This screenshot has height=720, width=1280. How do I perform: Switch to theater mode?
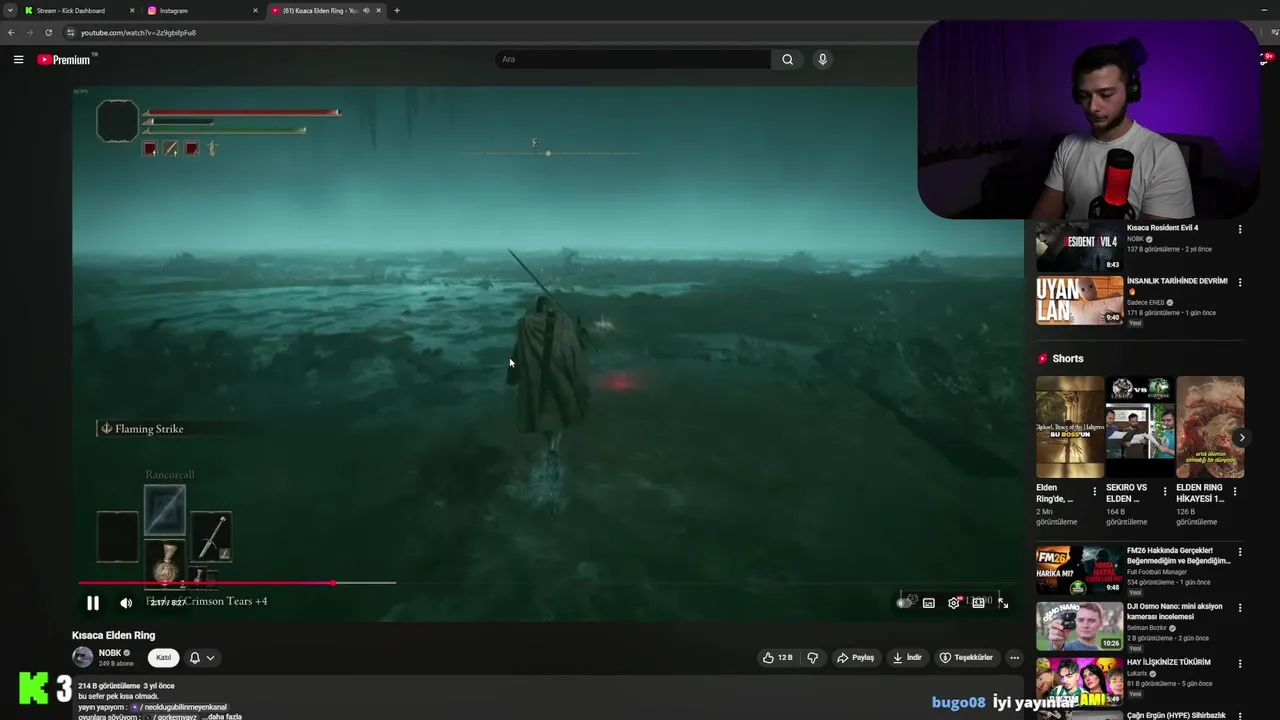point(978,603)
